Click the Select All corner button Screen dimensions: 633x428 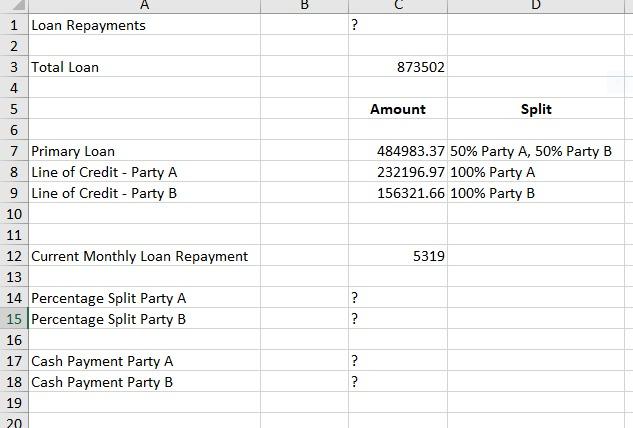tap(14, 6)
